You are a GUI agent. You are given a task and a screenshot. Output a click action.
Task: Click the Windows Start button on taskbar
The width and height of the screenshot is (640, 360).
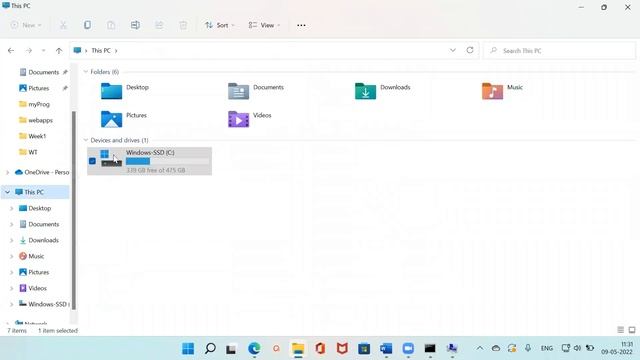point(188,349)
